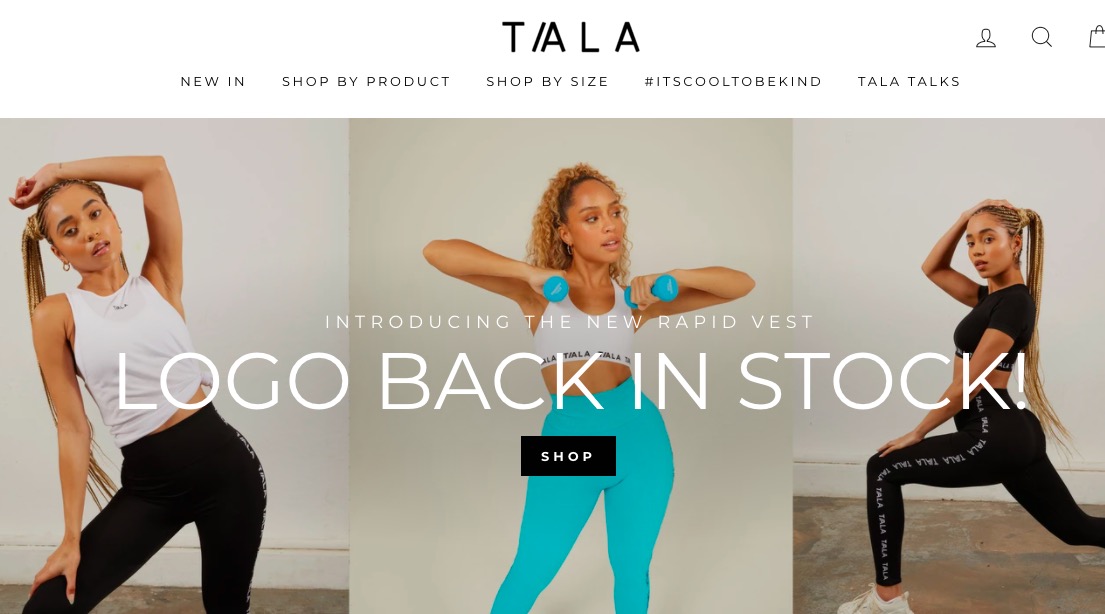Click the black SHOP button

click(x=568, y=456)
